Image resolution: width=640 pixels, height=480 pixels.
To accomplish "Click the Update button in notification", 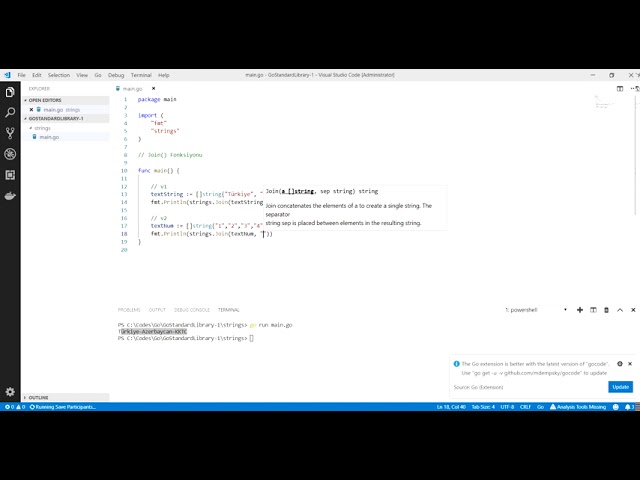I will (620, 387).
